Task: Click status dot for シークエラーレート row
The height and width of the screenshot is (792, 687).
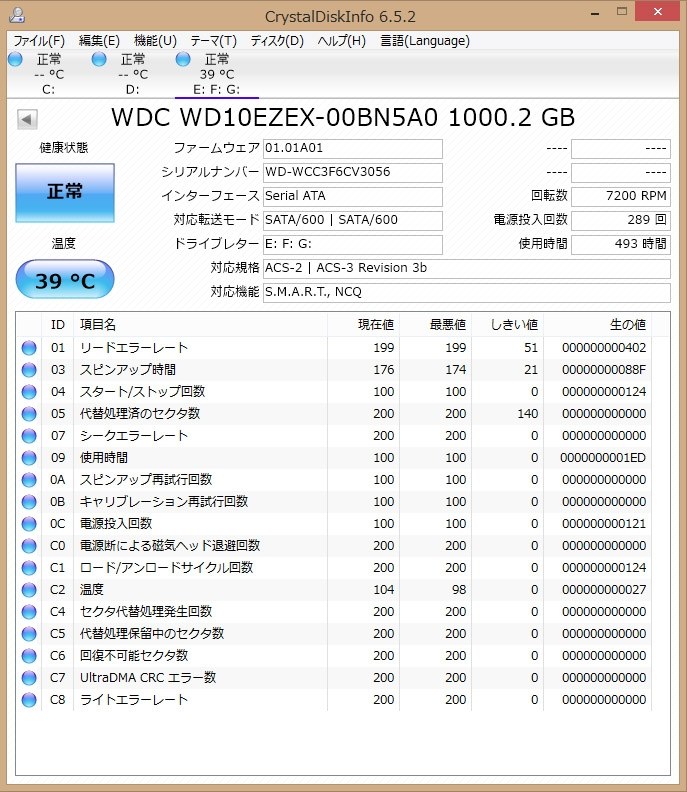Action: pyautogui.click(x=29, y=436)
